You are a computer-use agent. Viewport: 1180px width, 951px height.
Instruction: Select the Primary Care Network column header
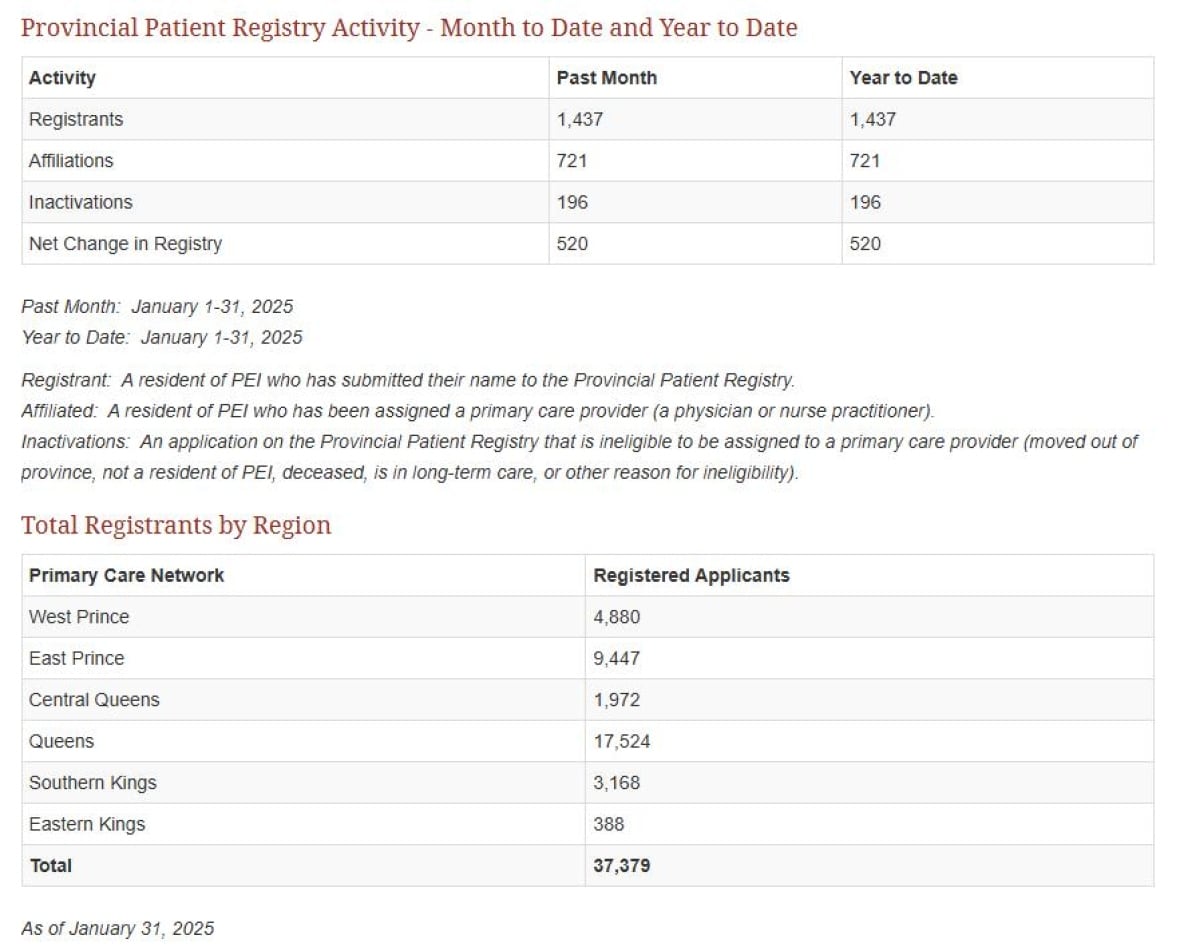[126, 576]
